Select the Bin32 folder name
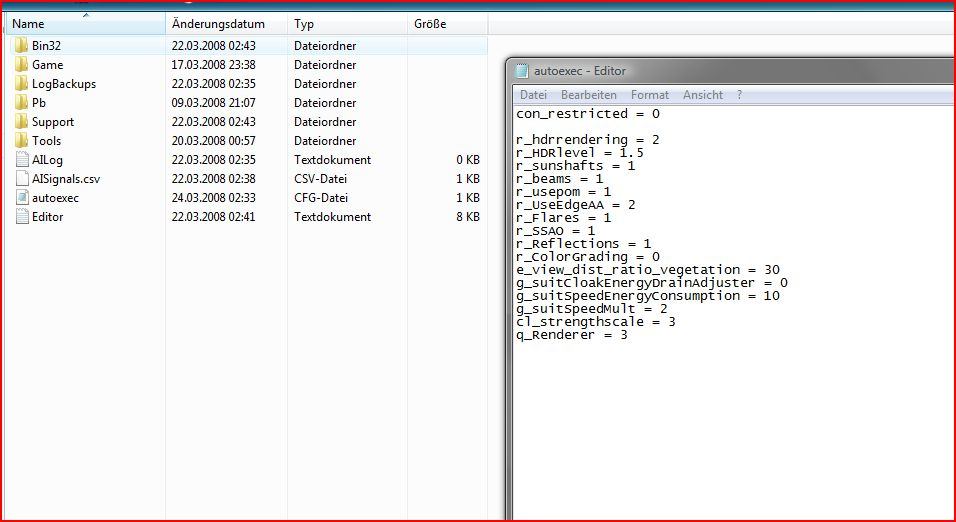 [x=46, y=46]
